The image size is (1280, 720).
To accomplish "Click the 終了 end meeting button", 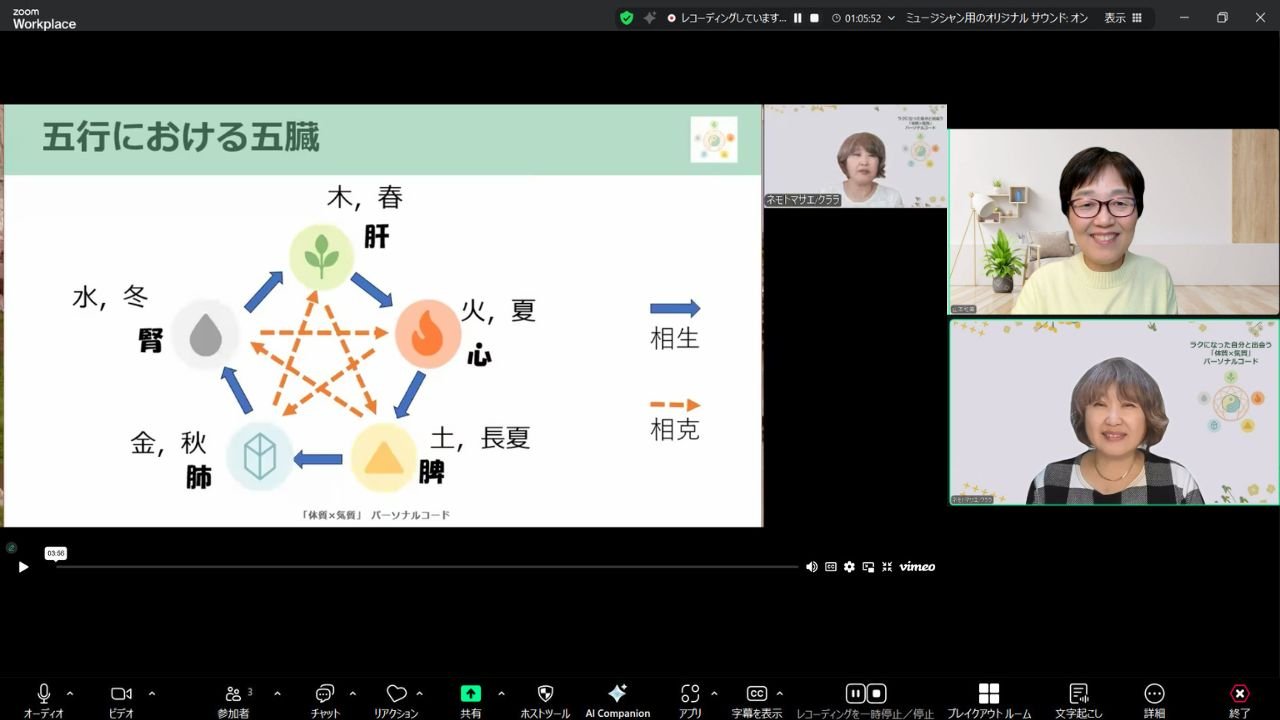I will click(1240, 694).
